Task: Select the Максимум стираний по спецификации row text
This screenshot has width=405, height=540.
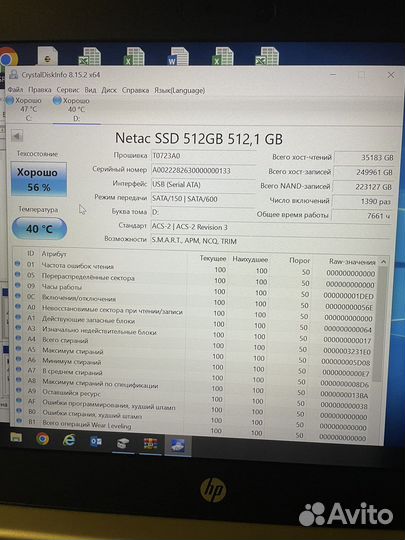Action: (x=100, y=383)
